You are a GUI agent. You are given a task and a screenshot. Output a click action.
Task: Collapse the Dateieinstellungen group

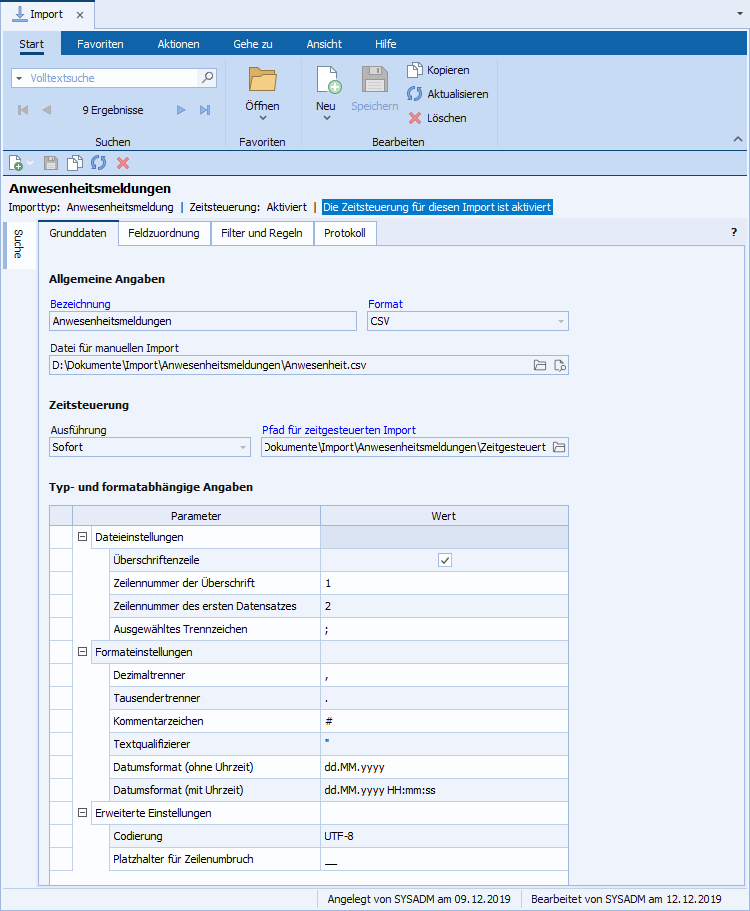point(81,537)
